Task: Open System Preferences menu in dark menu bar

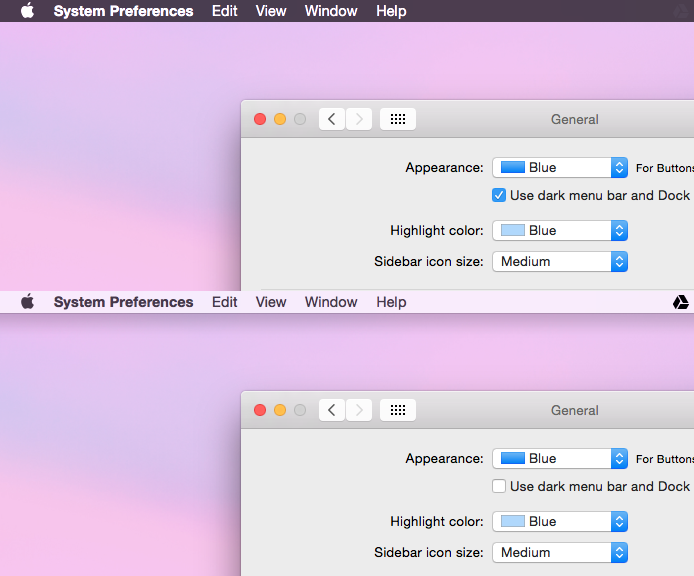Action: pyautogui.click(x=123, y=11)
